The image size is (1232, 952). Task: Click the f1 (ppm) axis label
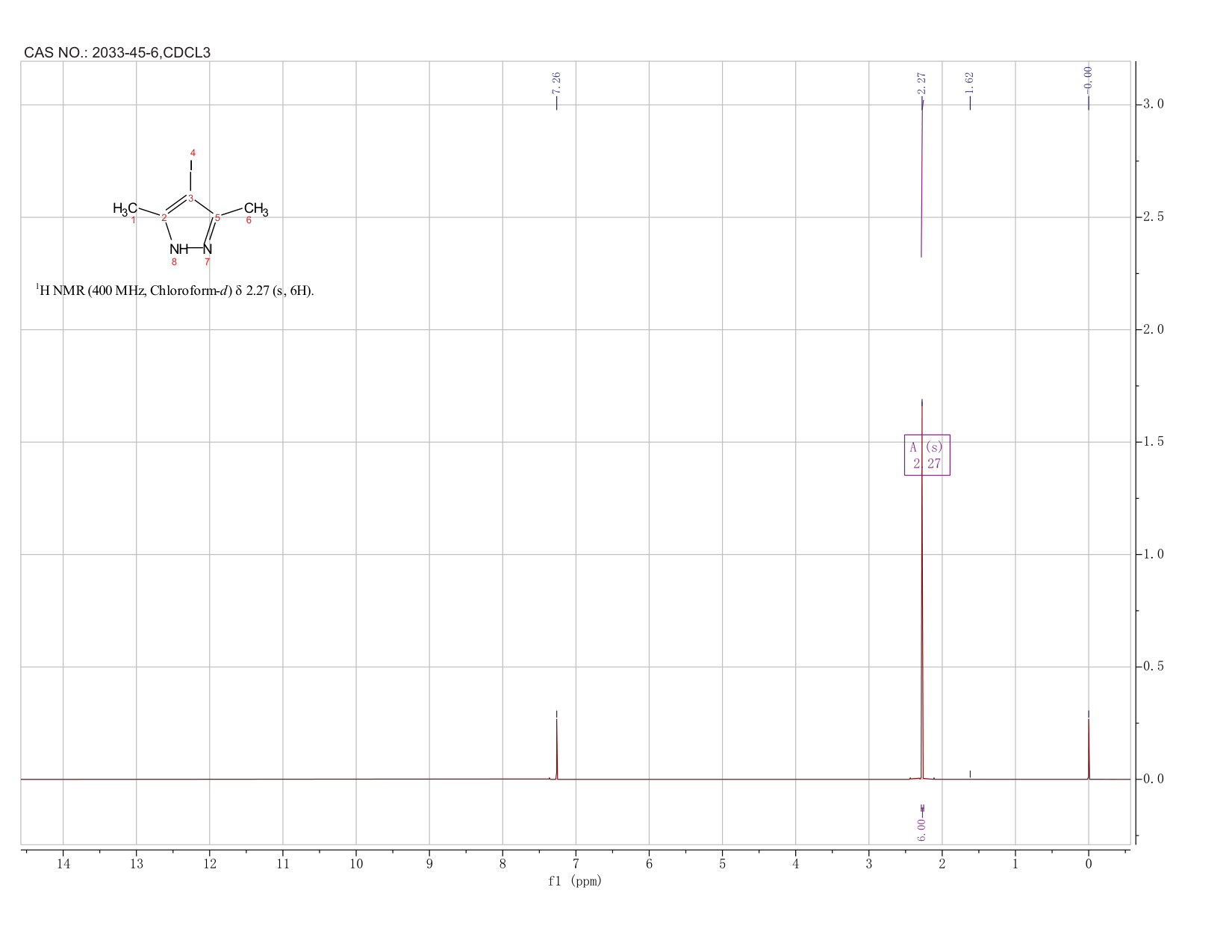pyautogui.click(x=575, y=881)
